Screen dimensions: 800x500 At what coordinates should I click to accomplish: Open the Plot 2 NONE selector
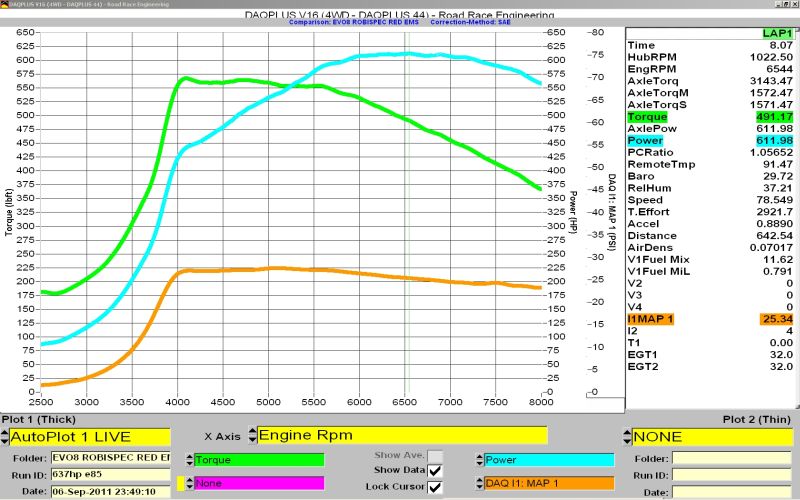tap(712, 437)
